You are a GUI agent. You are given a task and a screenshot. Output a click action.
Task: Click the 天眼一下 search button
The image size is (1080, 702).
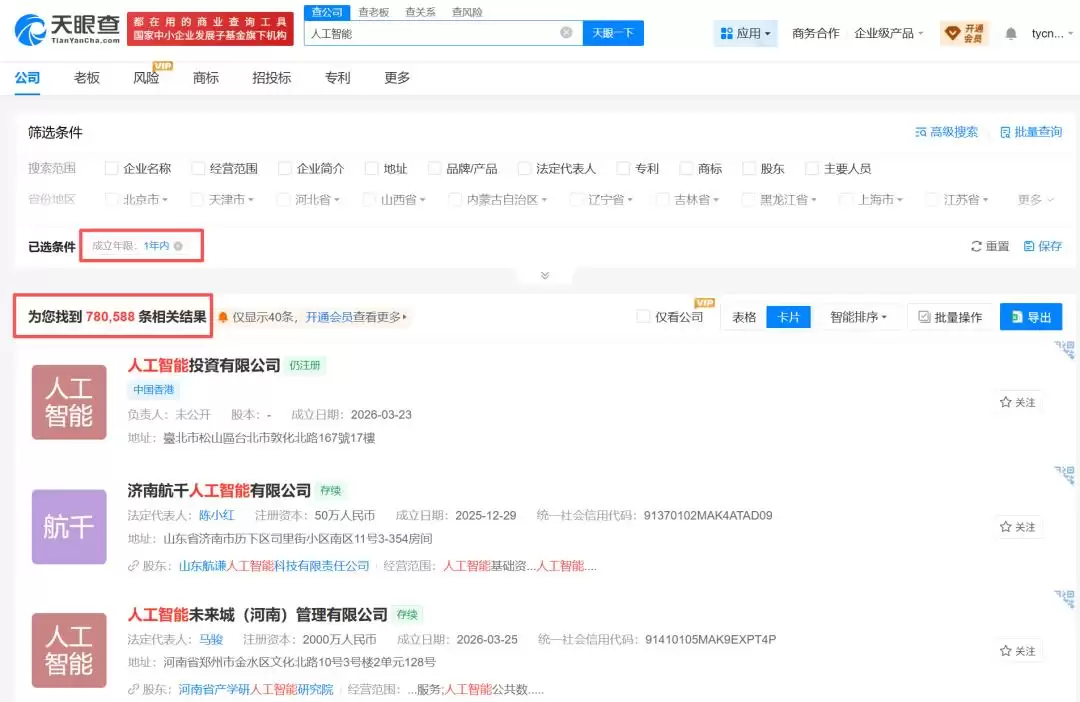pyautogui.click(x=613, y=33)
